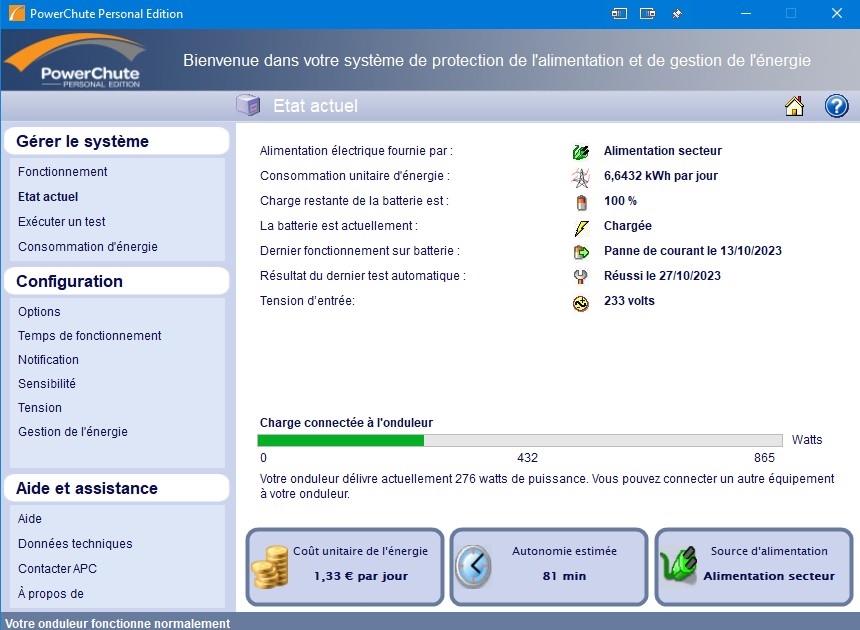Click the '865' maximum watts label
Screen dimensions: 860x630
tap(764, 458)
